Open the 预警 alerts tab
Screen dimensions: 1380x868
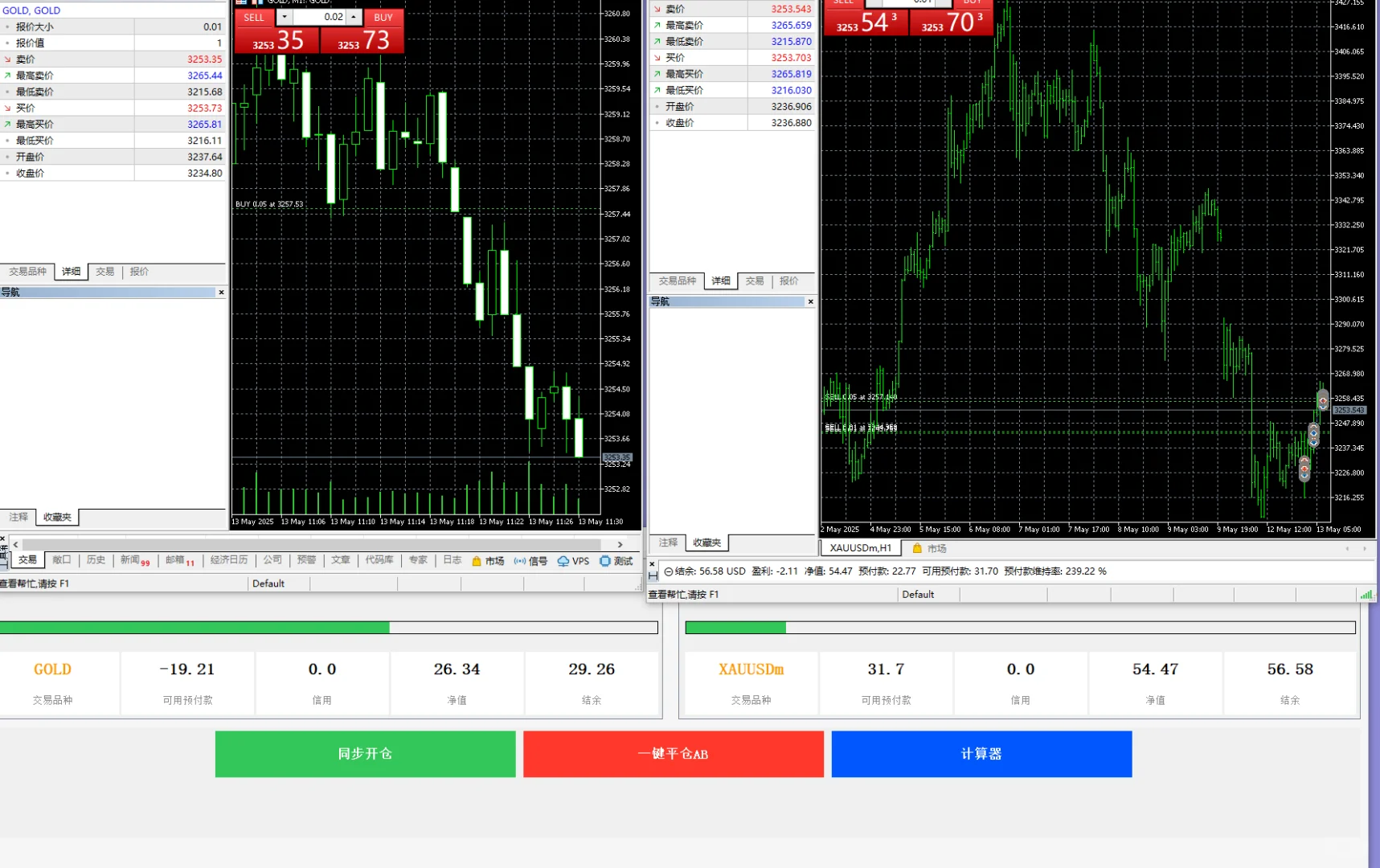(x=306, y=560)
